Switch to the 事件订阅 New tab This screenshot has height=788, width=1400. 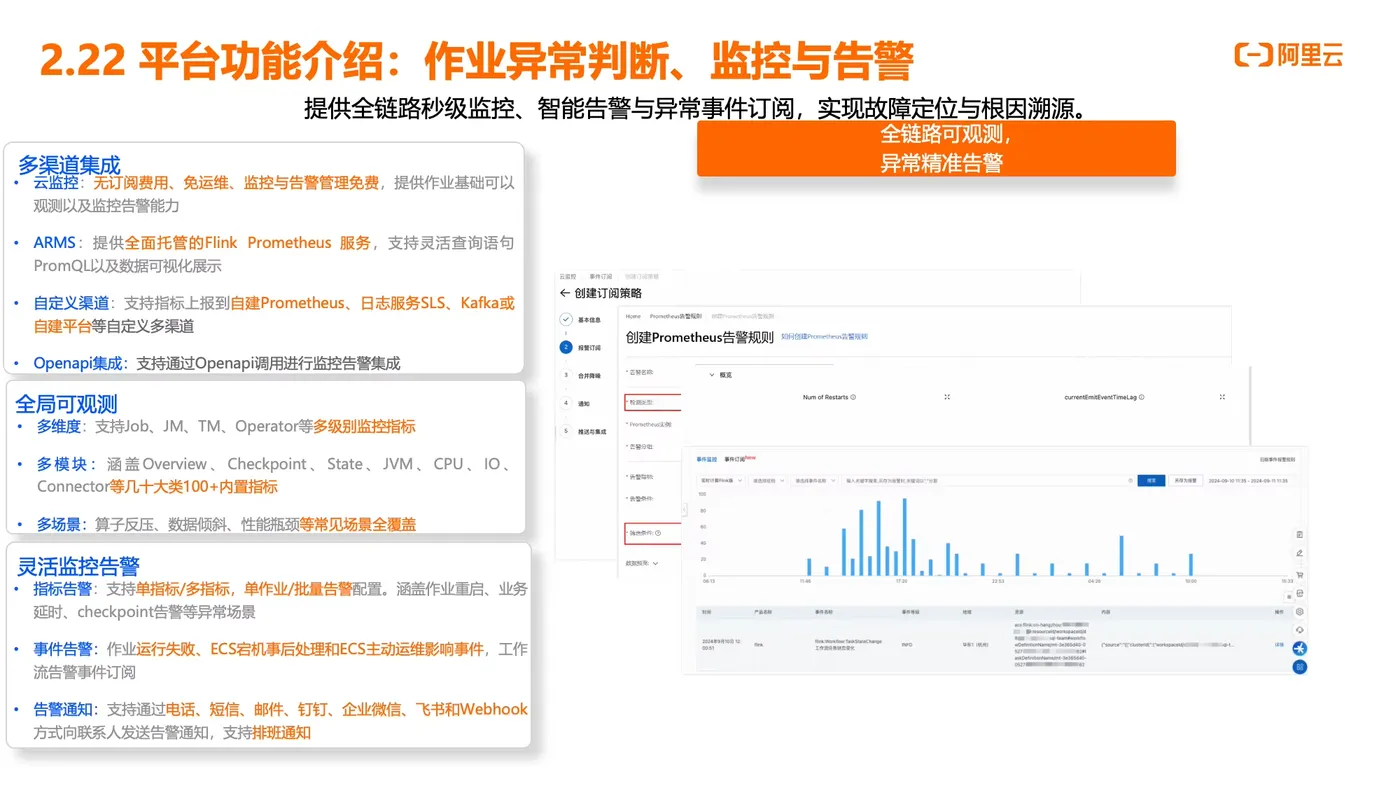[x=738, y=459]
